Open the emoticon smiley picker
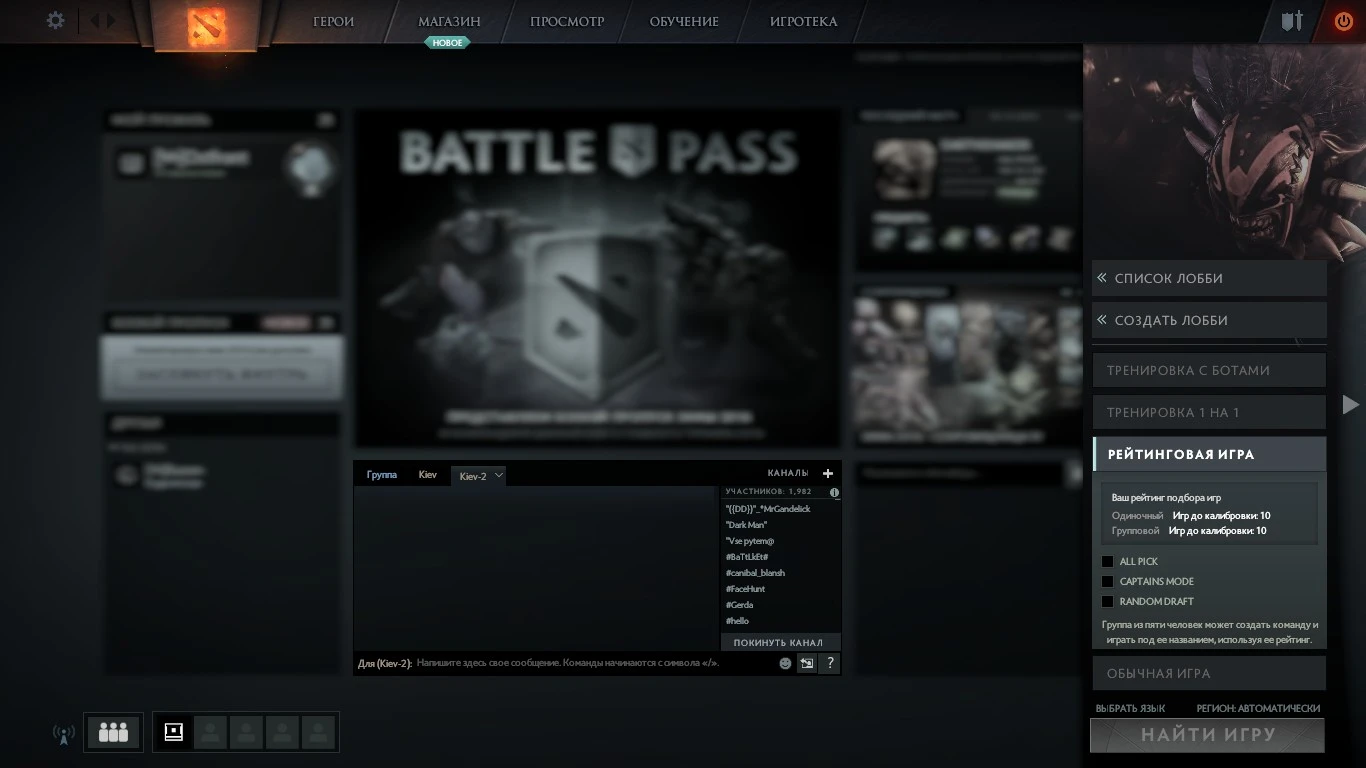This screenshot has height=768, width=1366. click(x=785, y=663)
